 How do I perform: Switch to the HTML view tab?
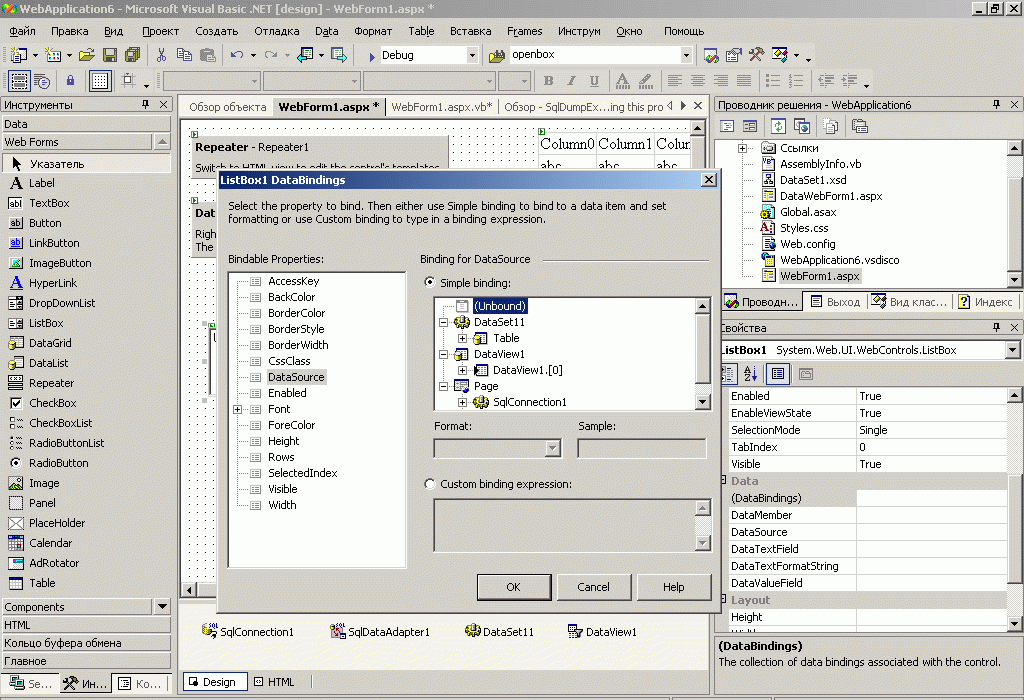[275, 682]
